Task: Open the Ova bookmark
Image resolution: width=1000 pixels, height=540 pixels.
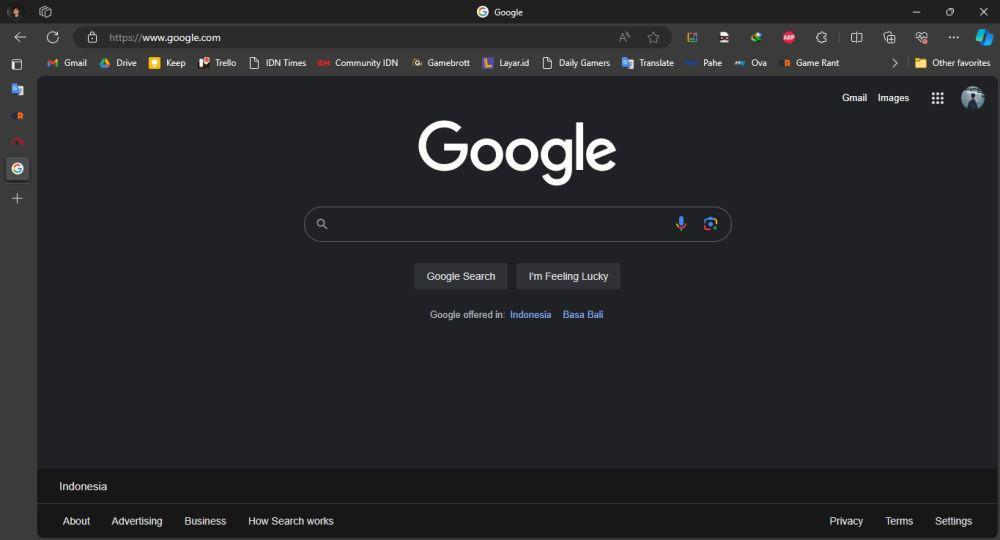Action: [751, 62]
